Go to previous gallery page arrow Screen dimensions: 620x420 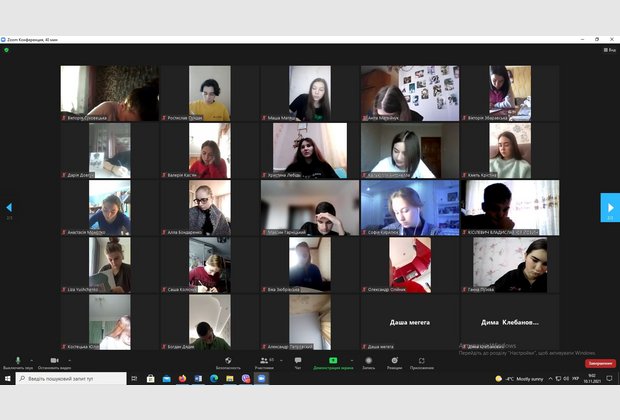tap(9, 207)
